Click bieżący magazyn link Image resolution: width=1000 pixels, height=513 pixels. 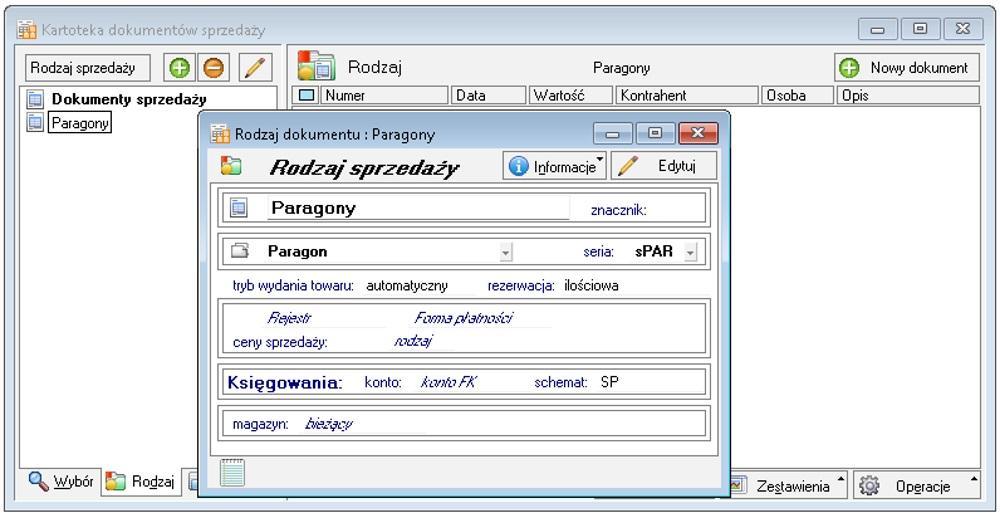(328, 424)
